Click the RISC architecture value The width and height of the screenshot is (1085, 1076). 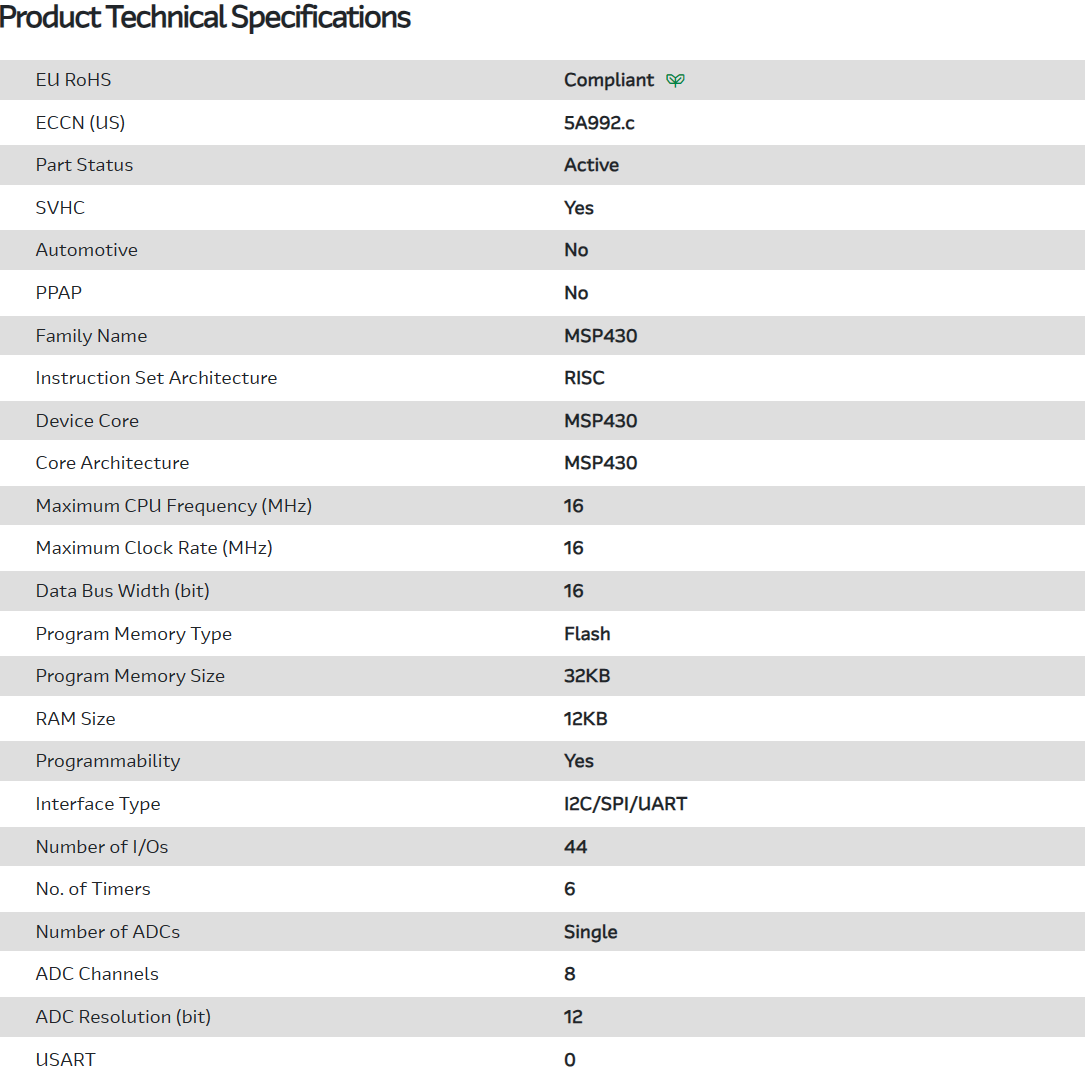click(x=584, y=378)
